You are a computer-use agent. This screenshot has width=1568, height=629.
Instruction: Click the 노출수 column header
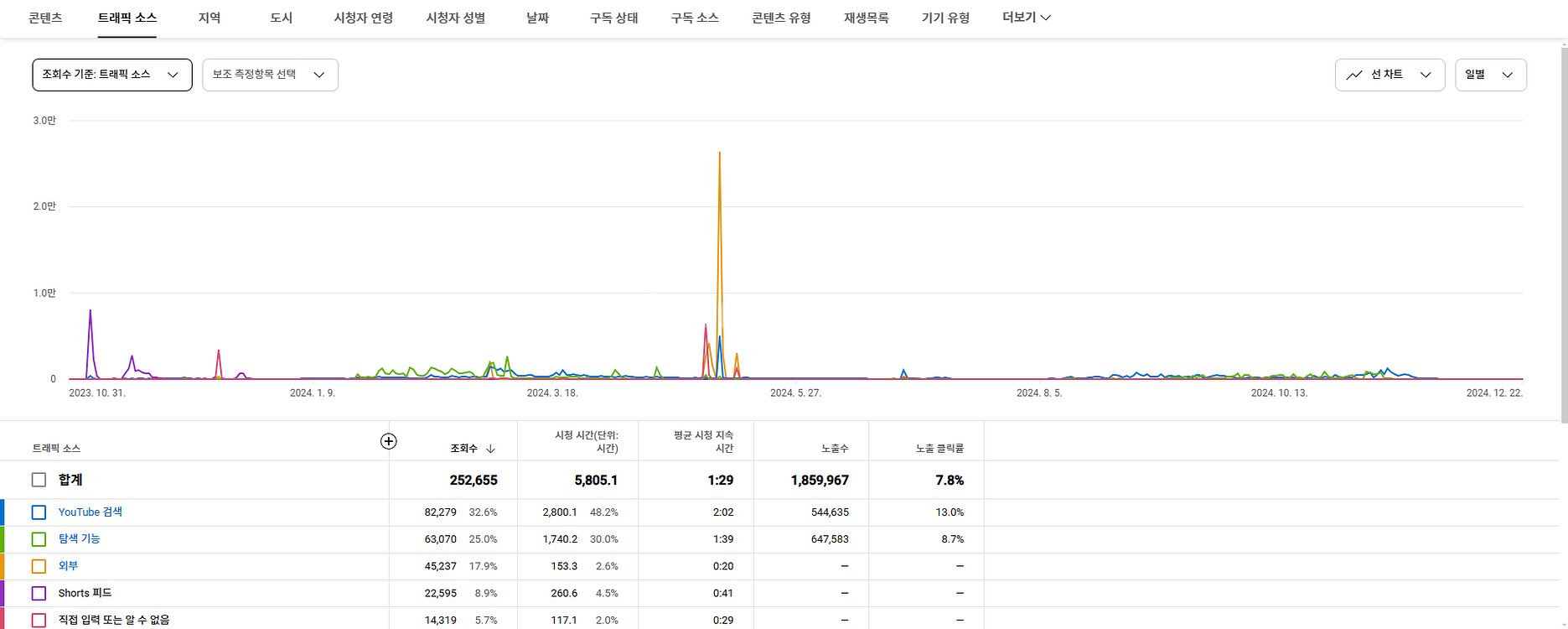(835, 449)
